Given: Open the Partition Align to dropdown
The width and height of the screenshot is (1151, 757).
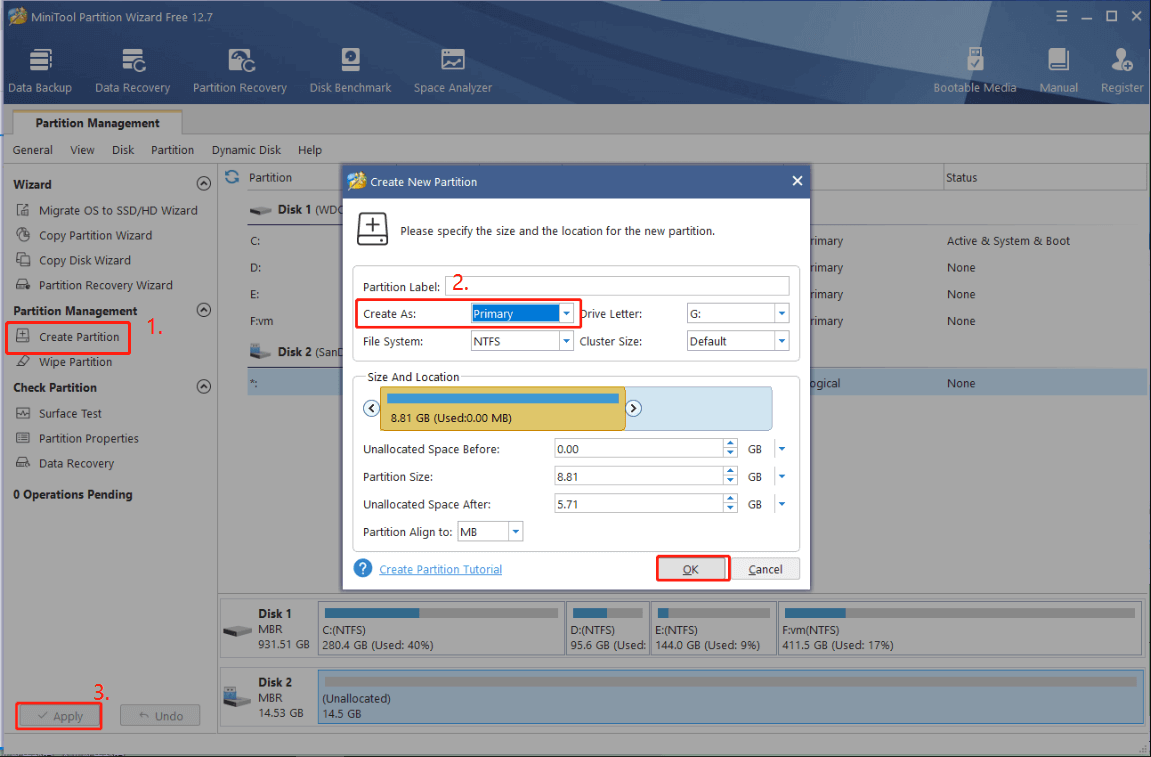Looking at the screenshot, I should 515,532.
